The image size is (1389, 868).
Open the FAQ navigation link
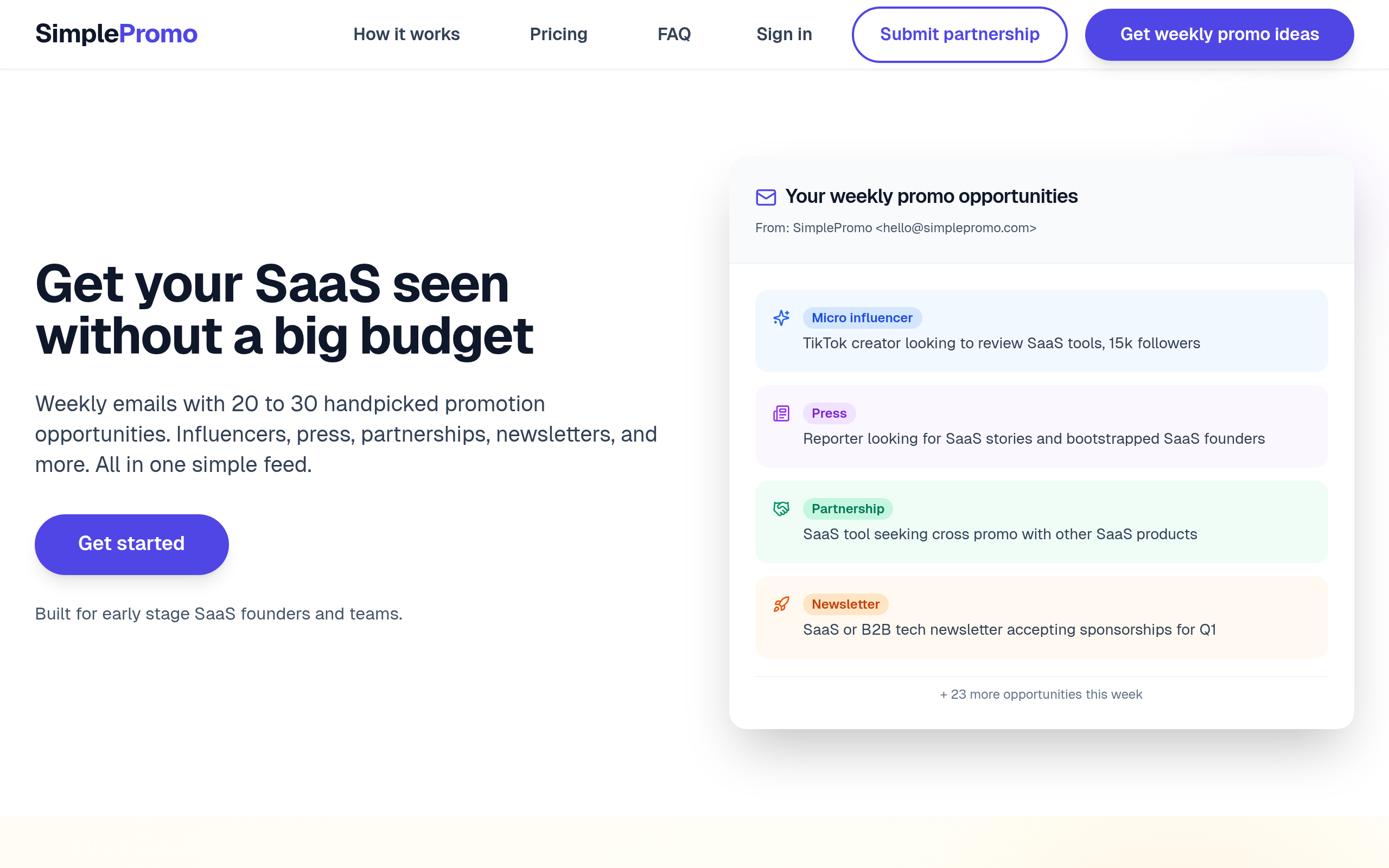point(674,34)
